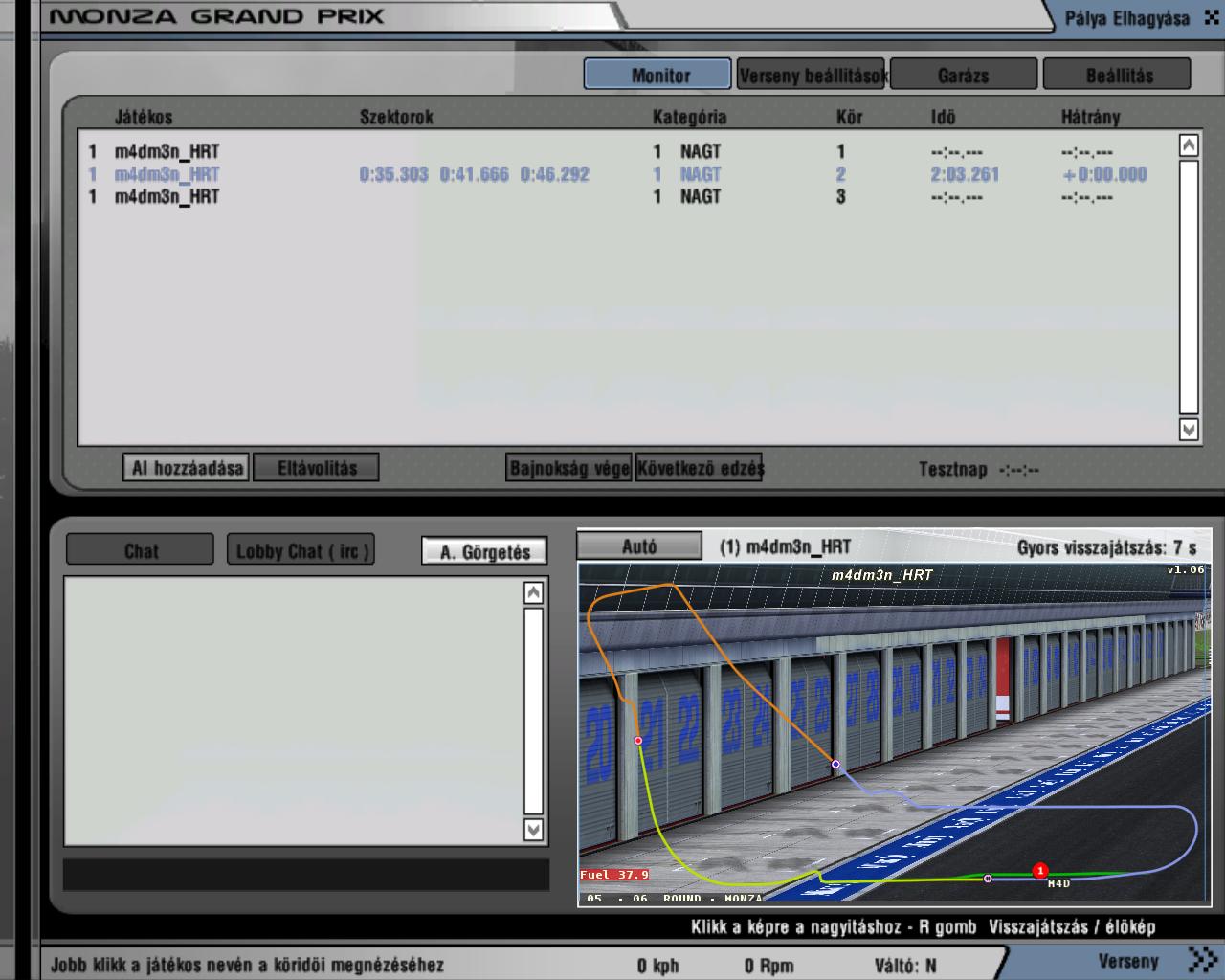1225x980 pixels.
Task: Click the Fuel 37.9 readout in preview
Action: click(x=614, y=875)
